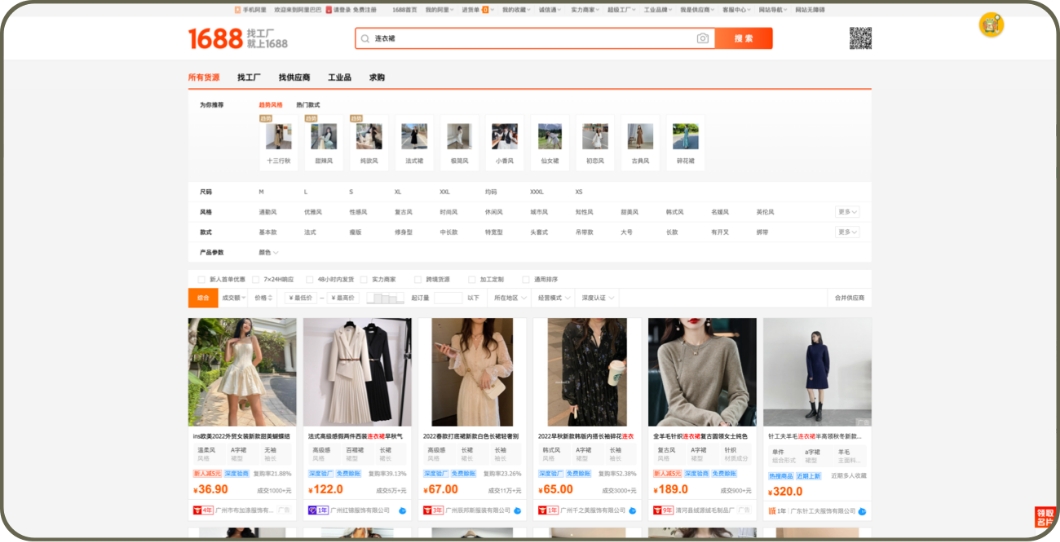Open the ¥320.0 navy dress product image
The image size is (1060, 542).
point(817,372)
